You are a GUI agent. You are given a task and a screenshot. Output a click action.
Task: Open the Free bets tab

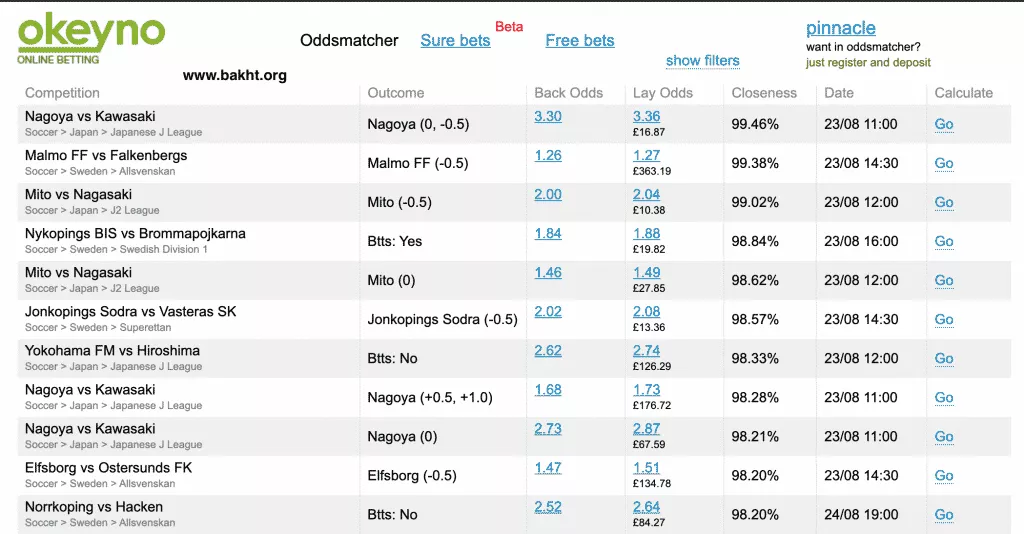(580, 41)
